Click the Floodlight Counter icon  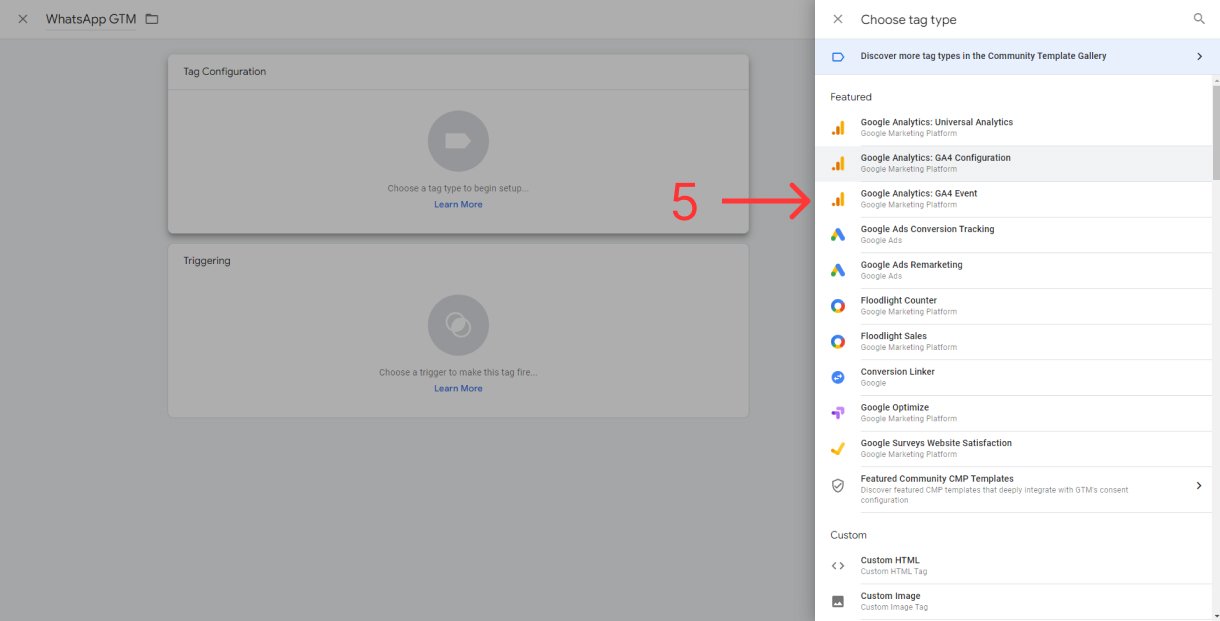[838, 306]
